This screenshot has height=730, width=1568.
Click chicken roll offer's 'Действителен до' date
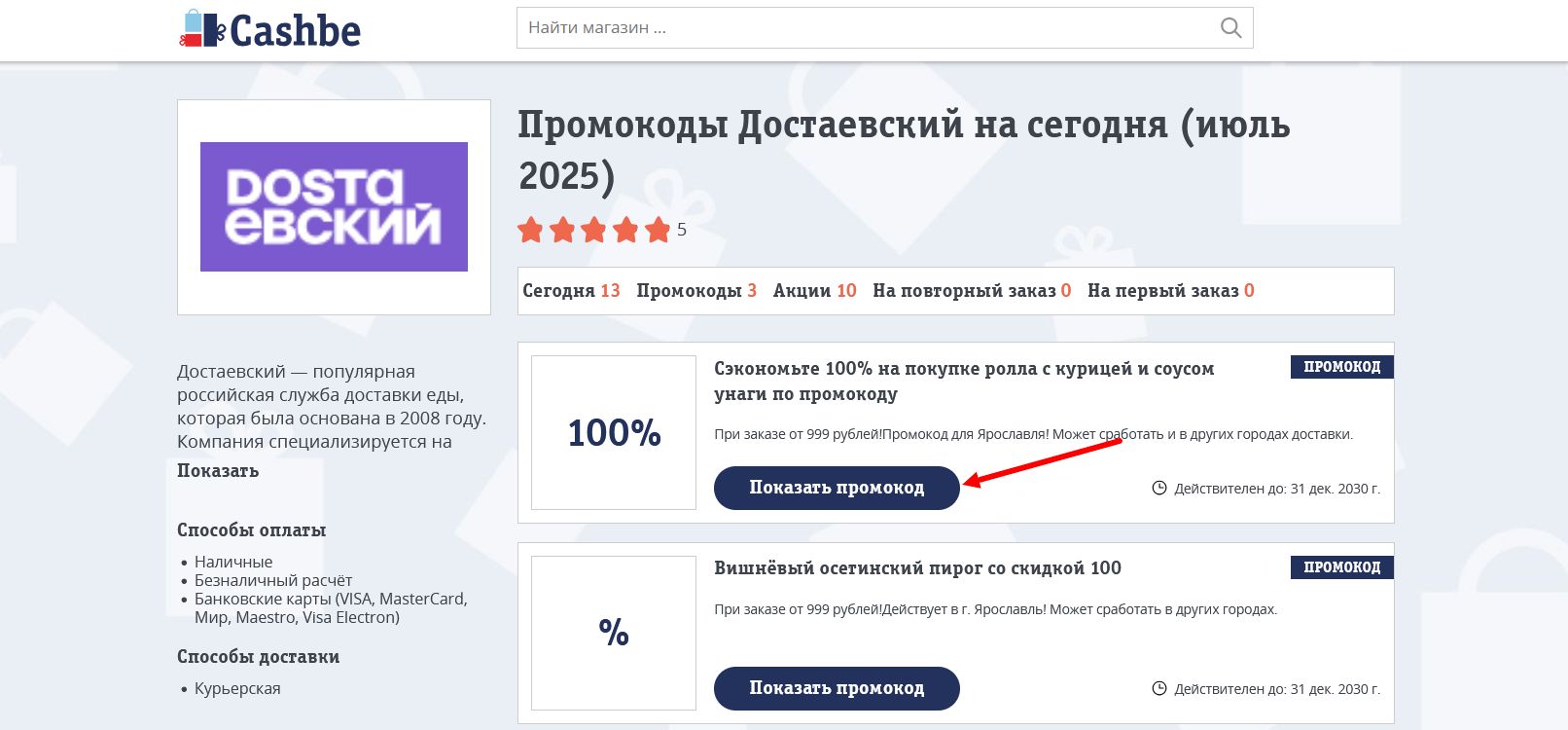pos(1277,489)
